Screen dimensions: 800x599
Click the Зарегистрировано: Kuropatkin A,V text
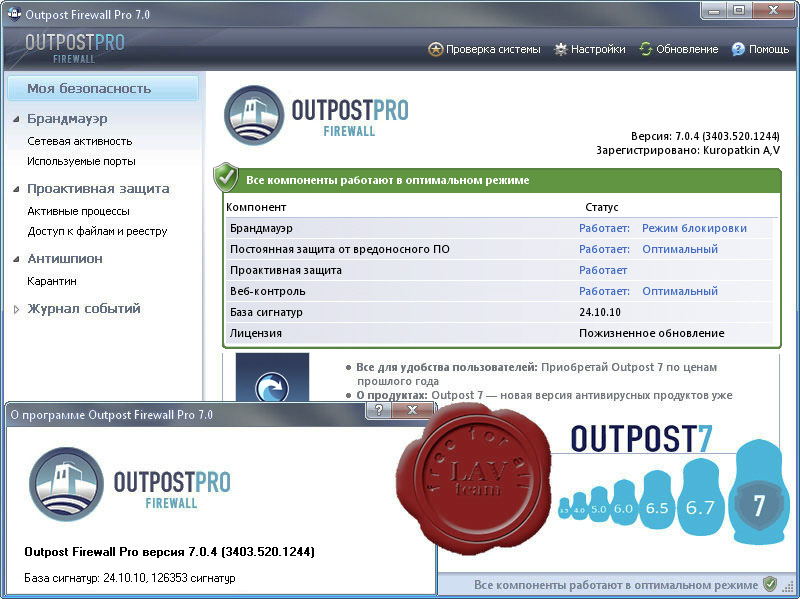pos(688,151)
